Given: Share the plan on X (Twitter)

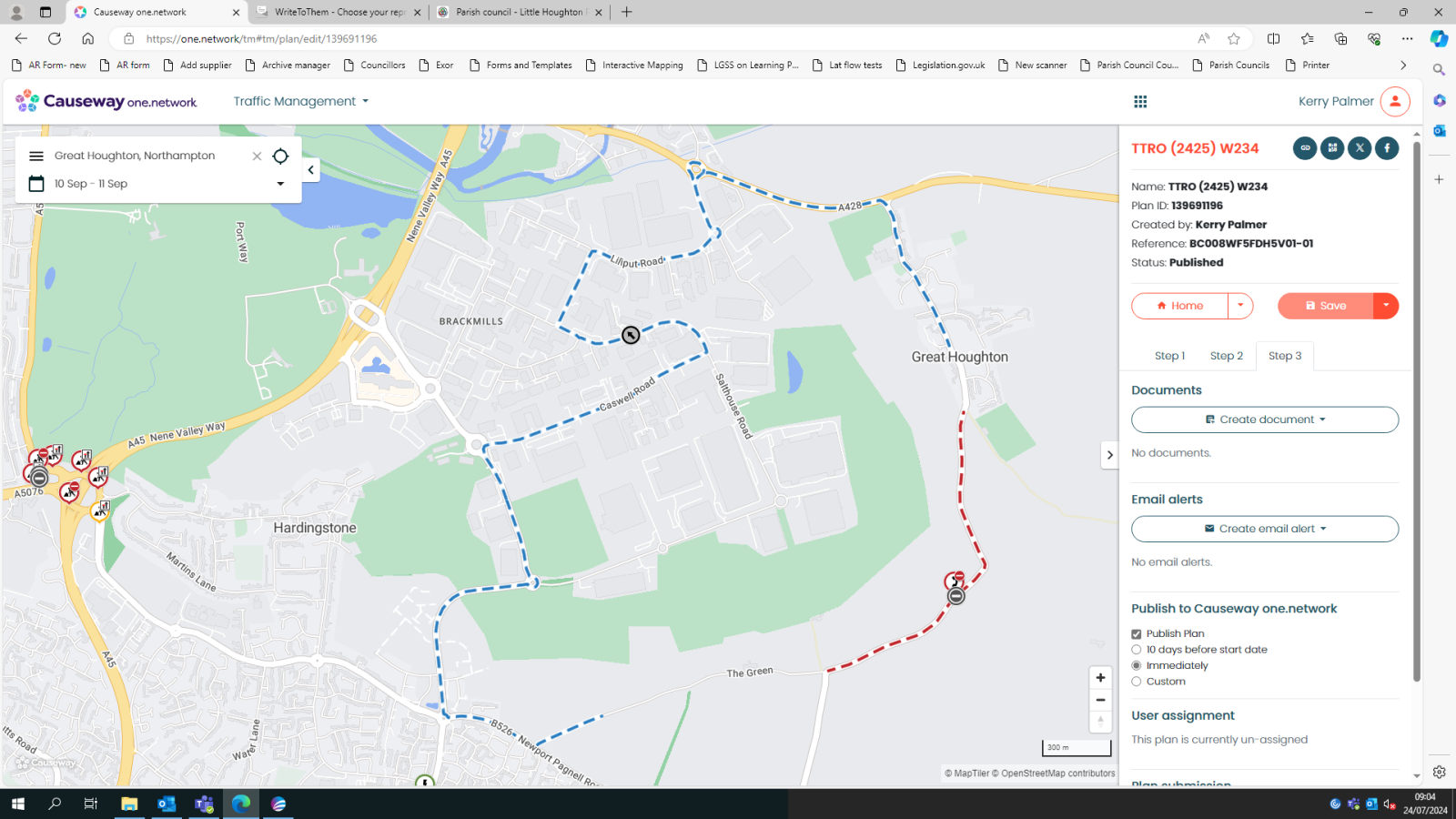Looking at the screenshot, I should (1360, 148).
